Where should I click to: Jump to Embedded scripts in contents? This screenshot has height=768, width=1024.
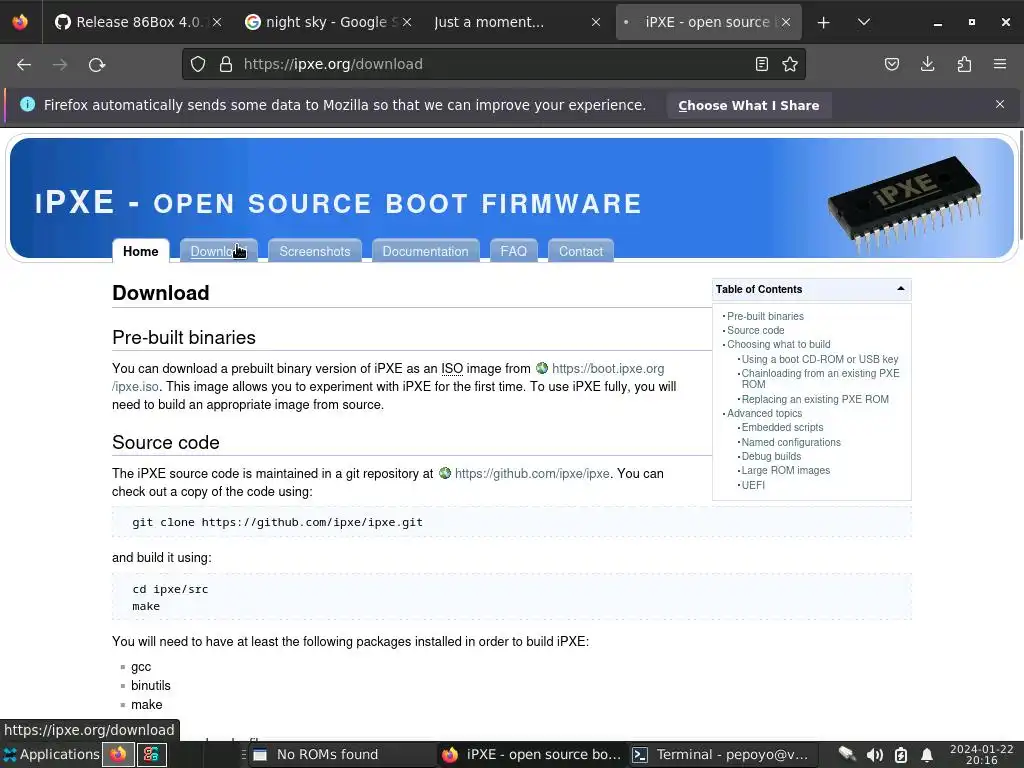click(x=782, y=427)
